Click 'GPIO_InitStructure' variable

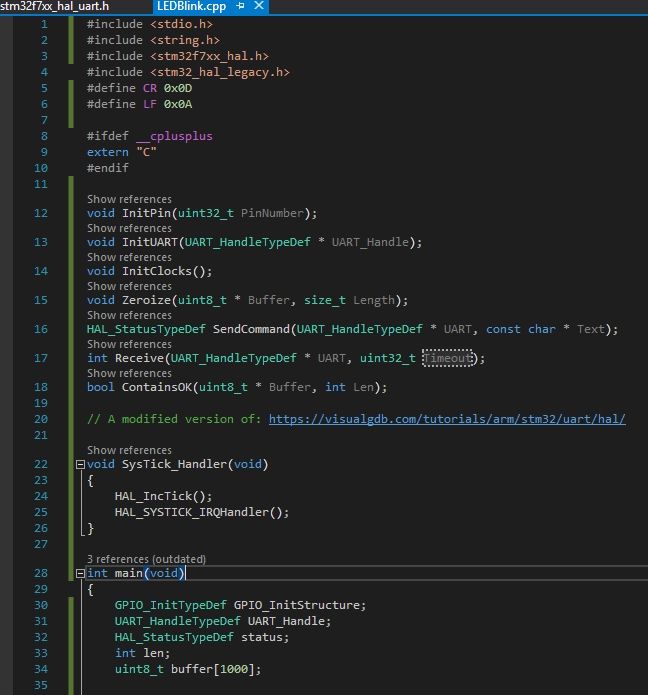(x=297, y=605)
